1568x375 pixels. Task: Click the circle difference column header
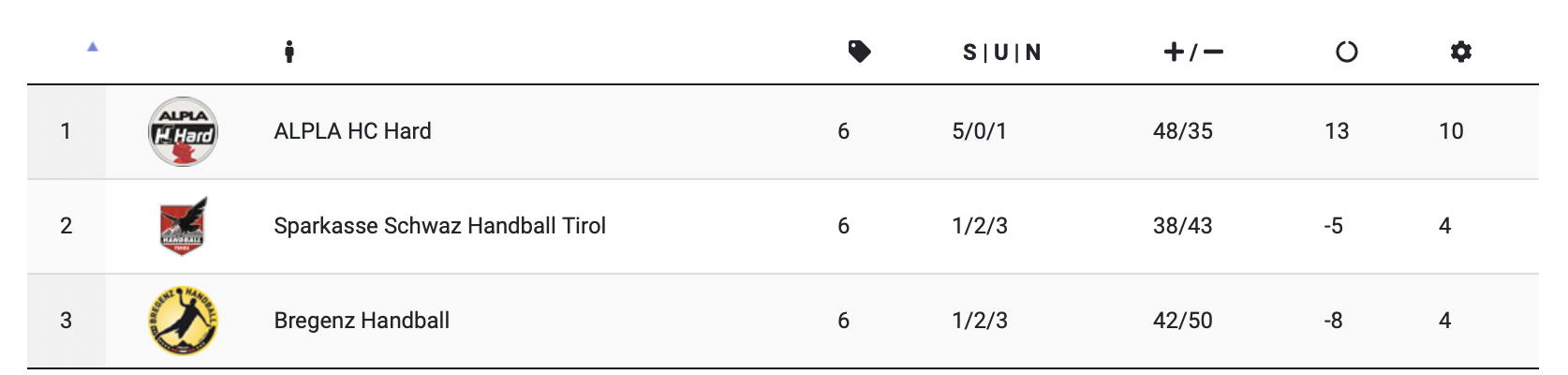tap(1346, 52)
